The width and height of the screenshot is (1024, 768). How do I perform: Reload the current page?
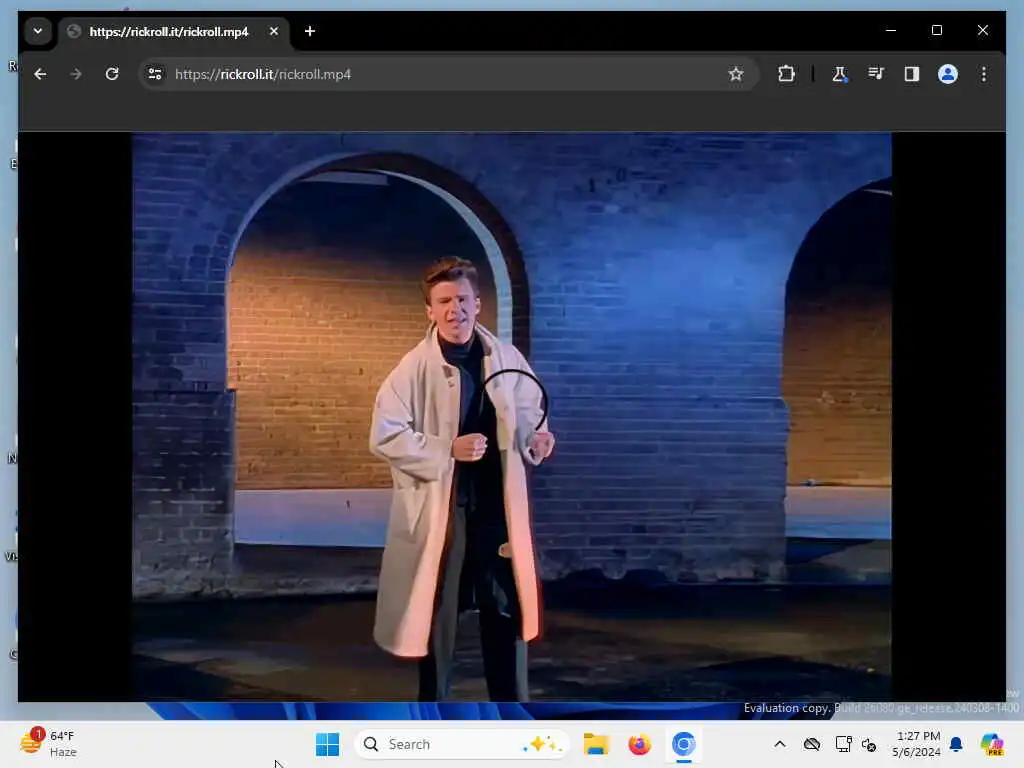pyautogui.click(x=112, y=74)
